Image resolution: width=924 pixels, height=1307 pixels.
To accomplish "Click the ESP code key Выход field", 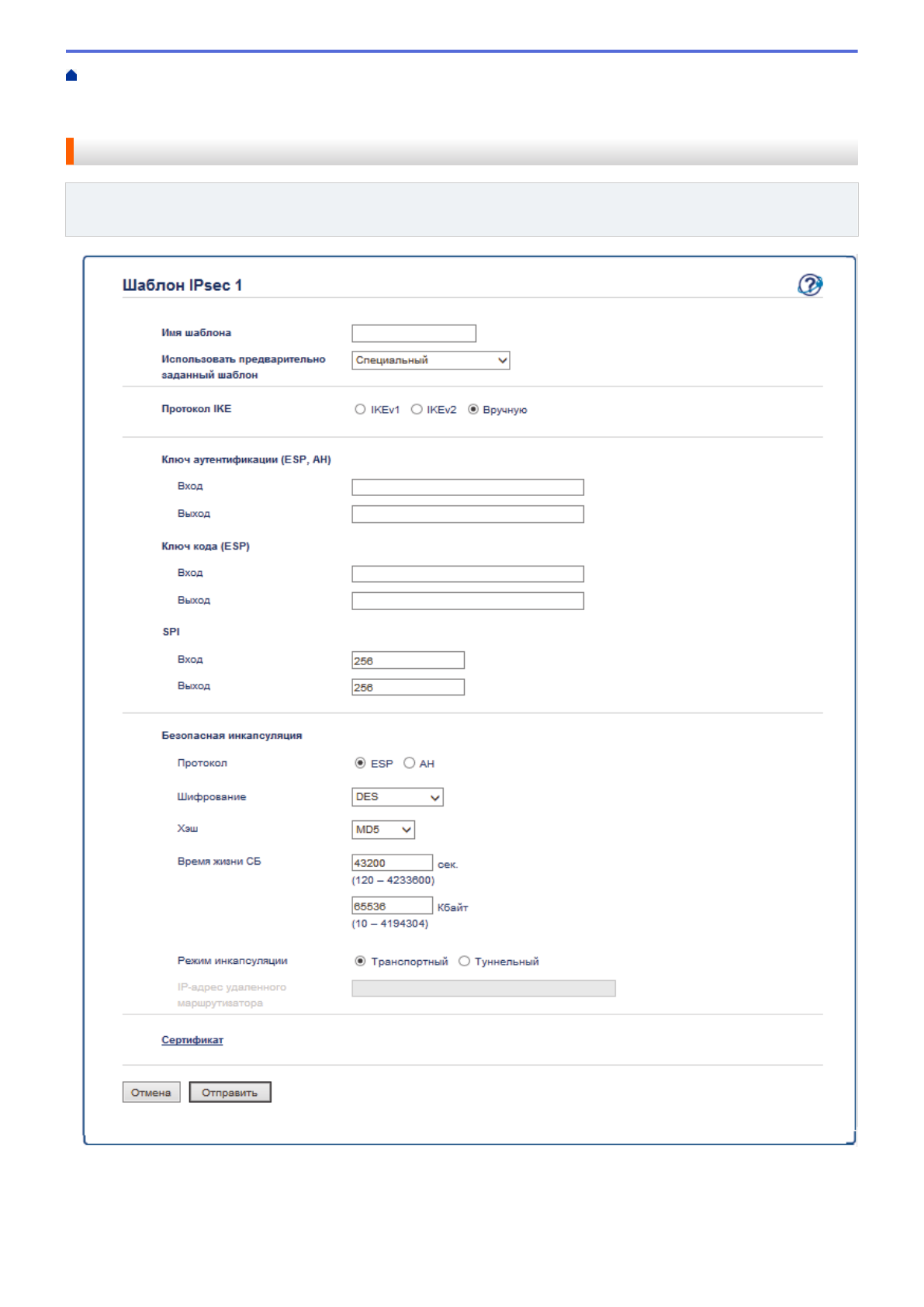I will [467, 601].
